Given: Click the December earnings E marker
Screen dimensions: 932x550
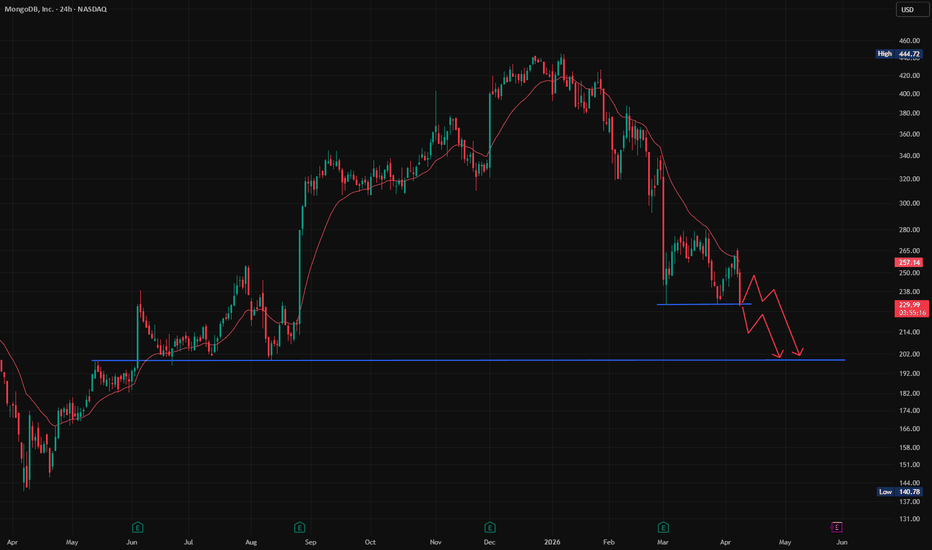Looking at the screenshot, I should tap(490, 527).
